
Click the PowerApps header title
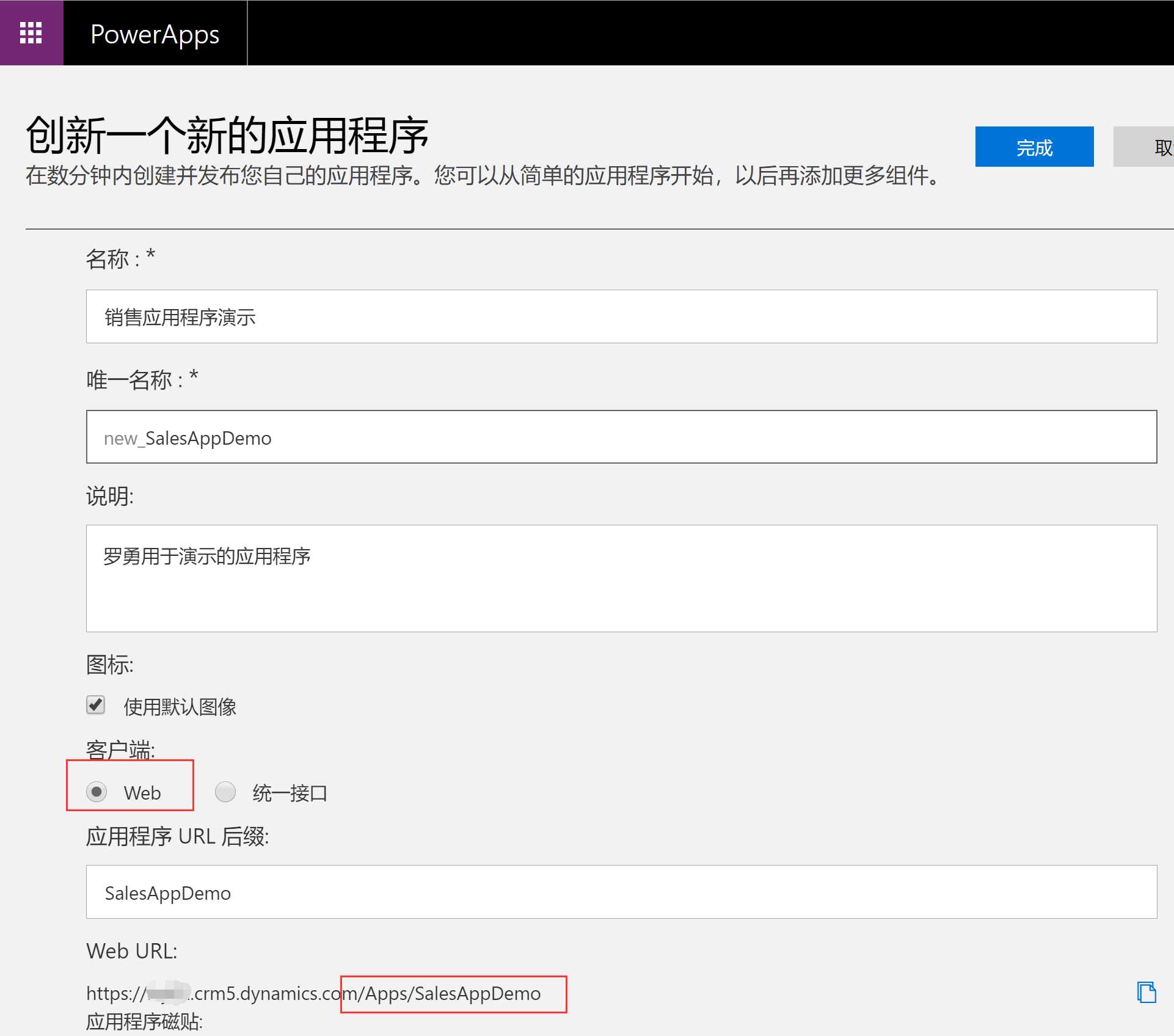pos(155,34)
